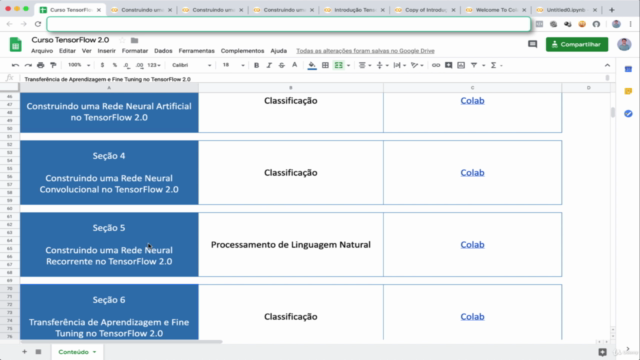Click merge cells button
The image size is (640, 360).
pos(338,65)
